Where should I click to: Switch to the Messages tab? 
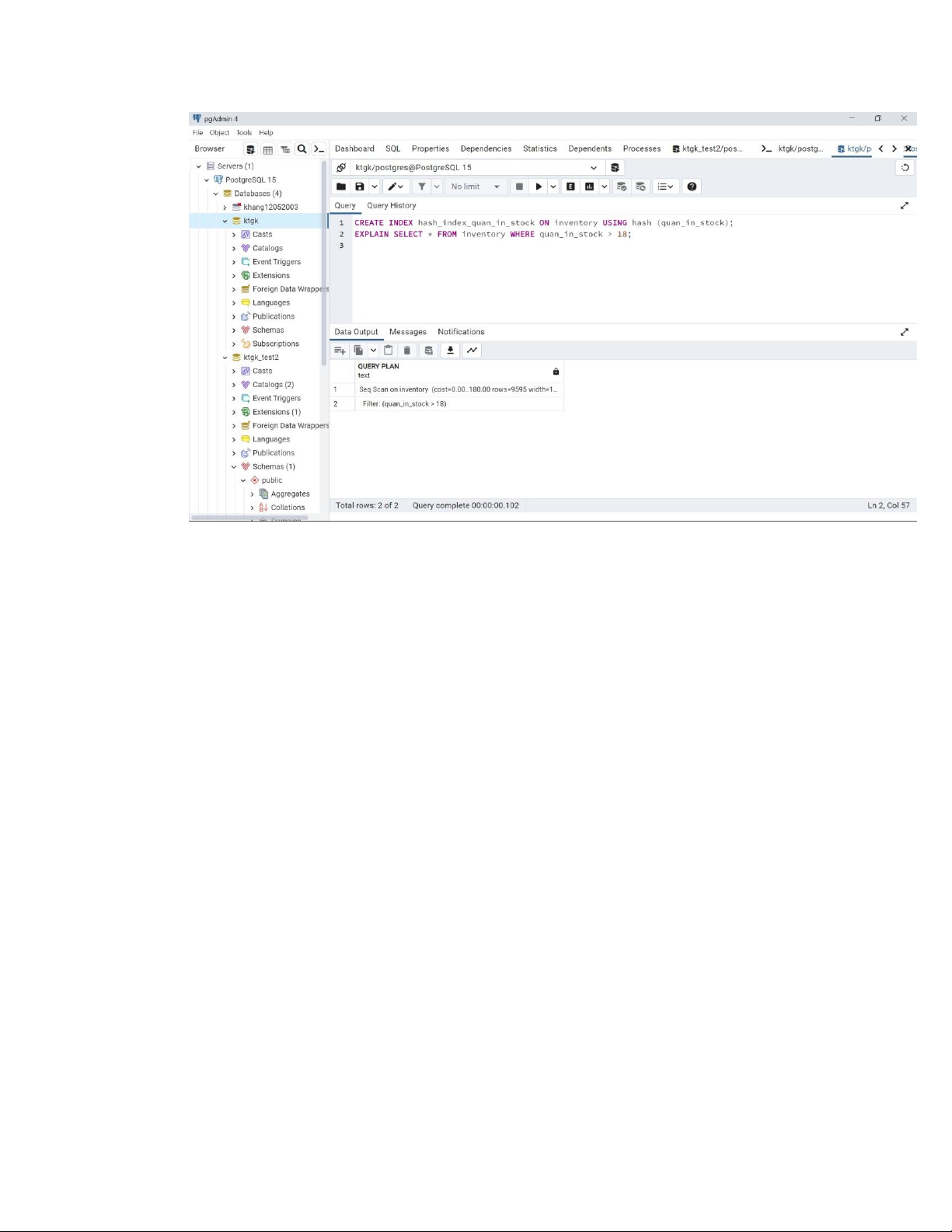pyautogui.click(x=407, y=332)
